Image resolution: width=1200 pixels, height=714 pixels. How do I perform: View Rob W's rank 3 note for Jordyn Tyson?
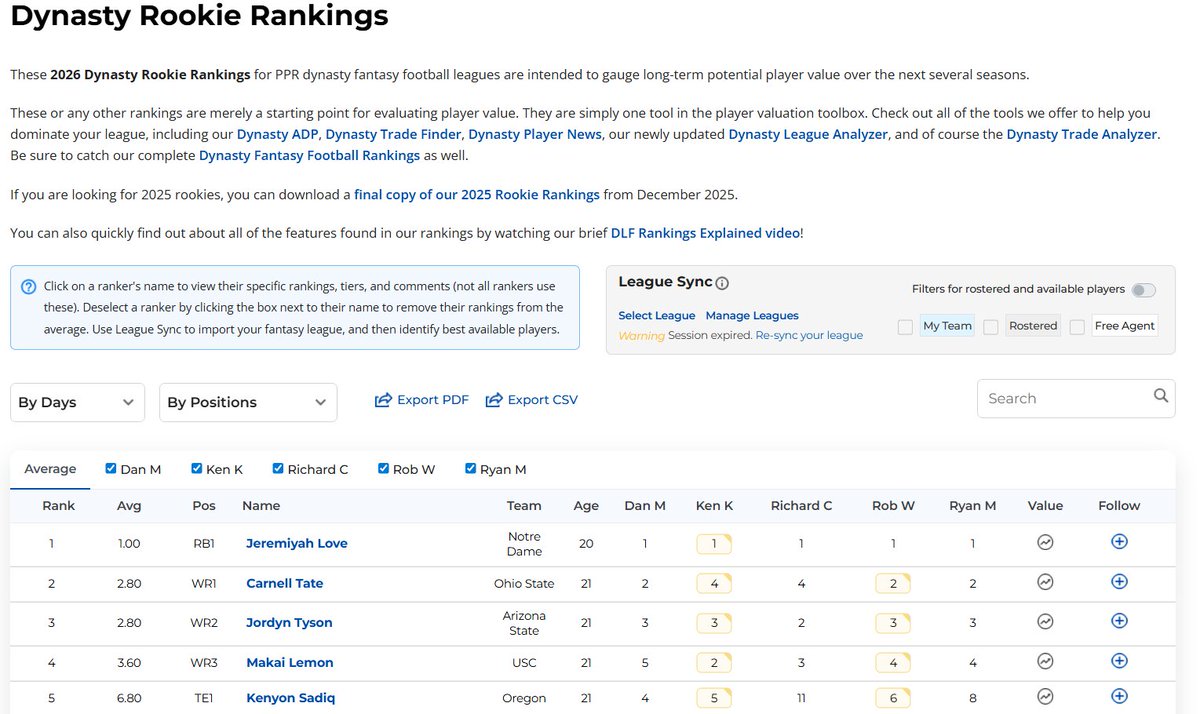tap(893, 623)
